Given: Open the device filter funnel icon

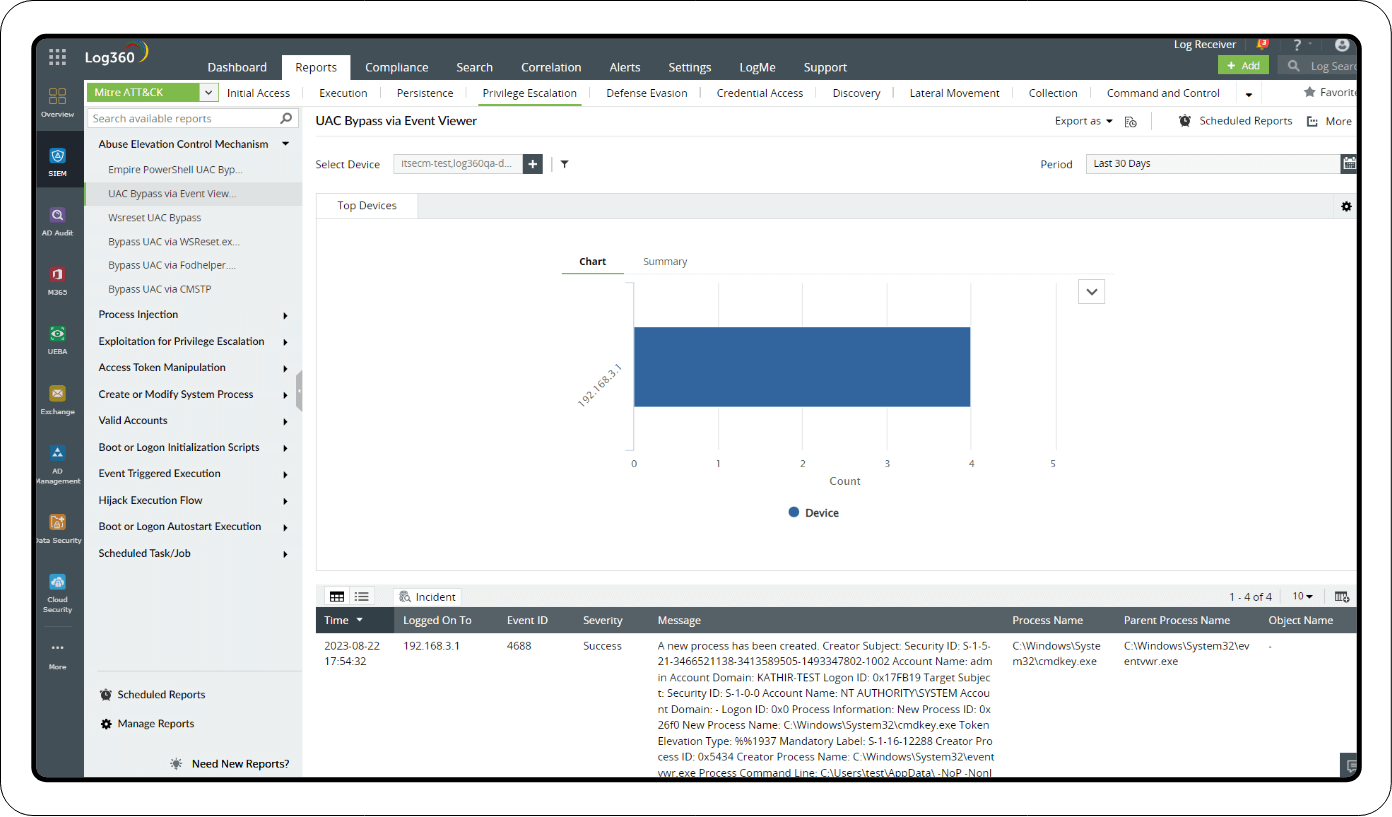Looking at the screenshot, I should [x=564, y=164].
